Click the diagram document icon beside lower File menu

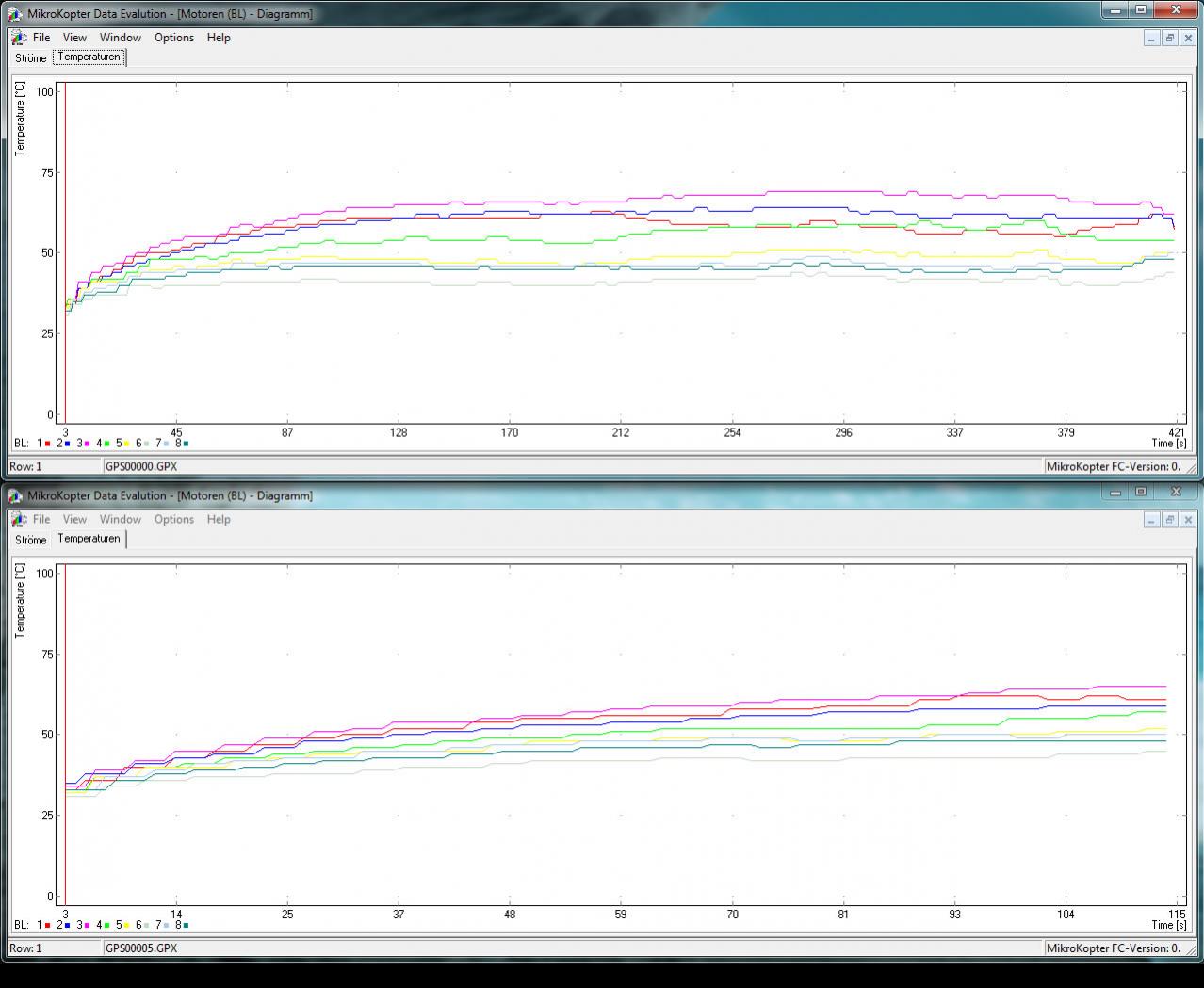(x=19, y=519)
